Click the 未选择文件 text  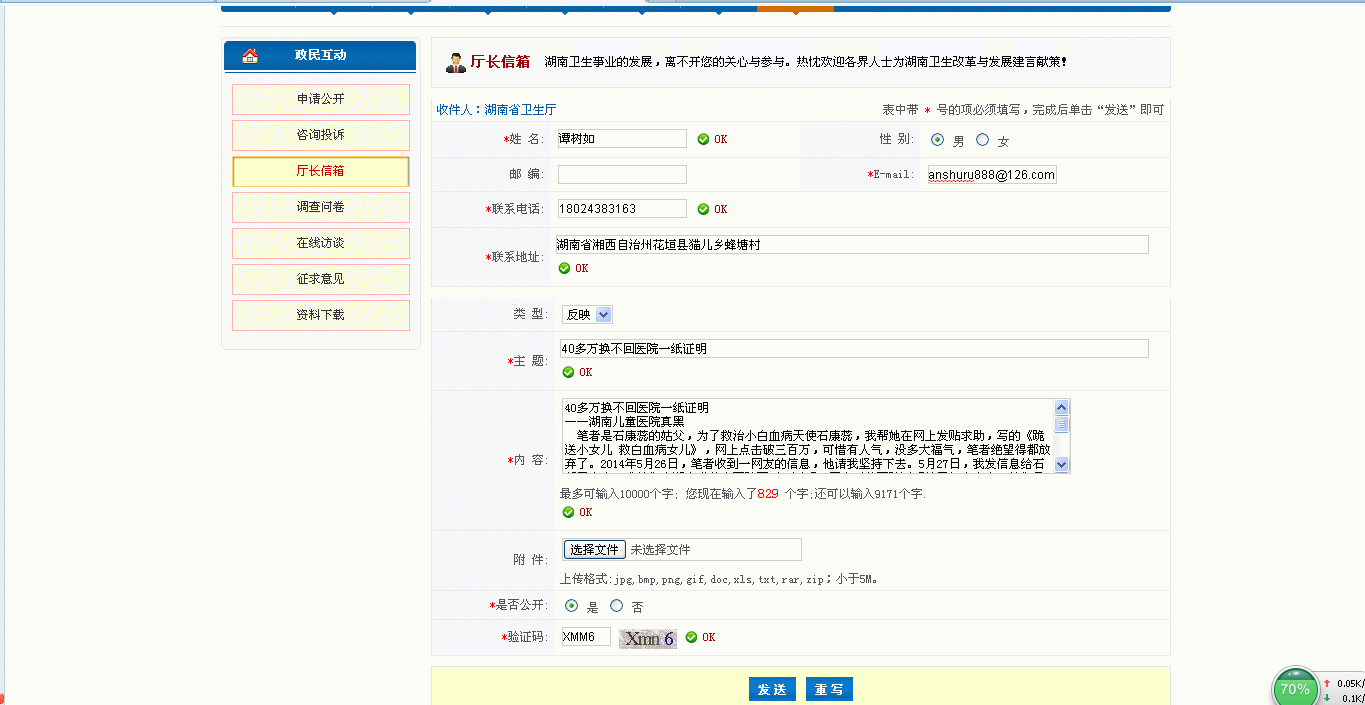click(661, 550)
